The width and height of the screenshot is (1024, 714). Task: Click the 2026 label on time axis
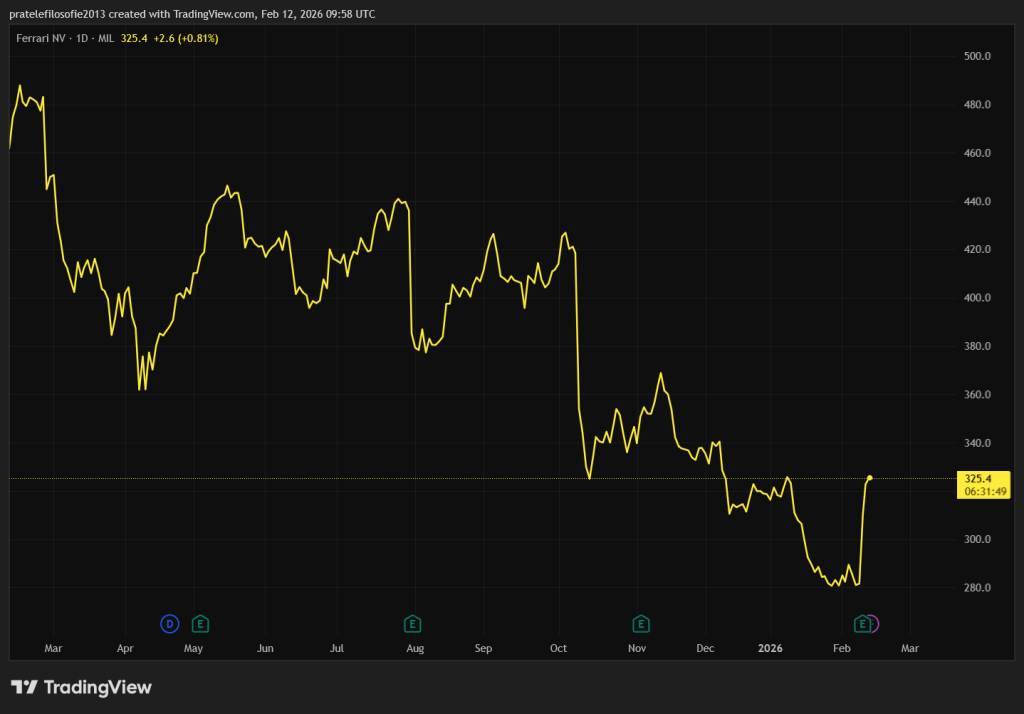tap(770, 648)
